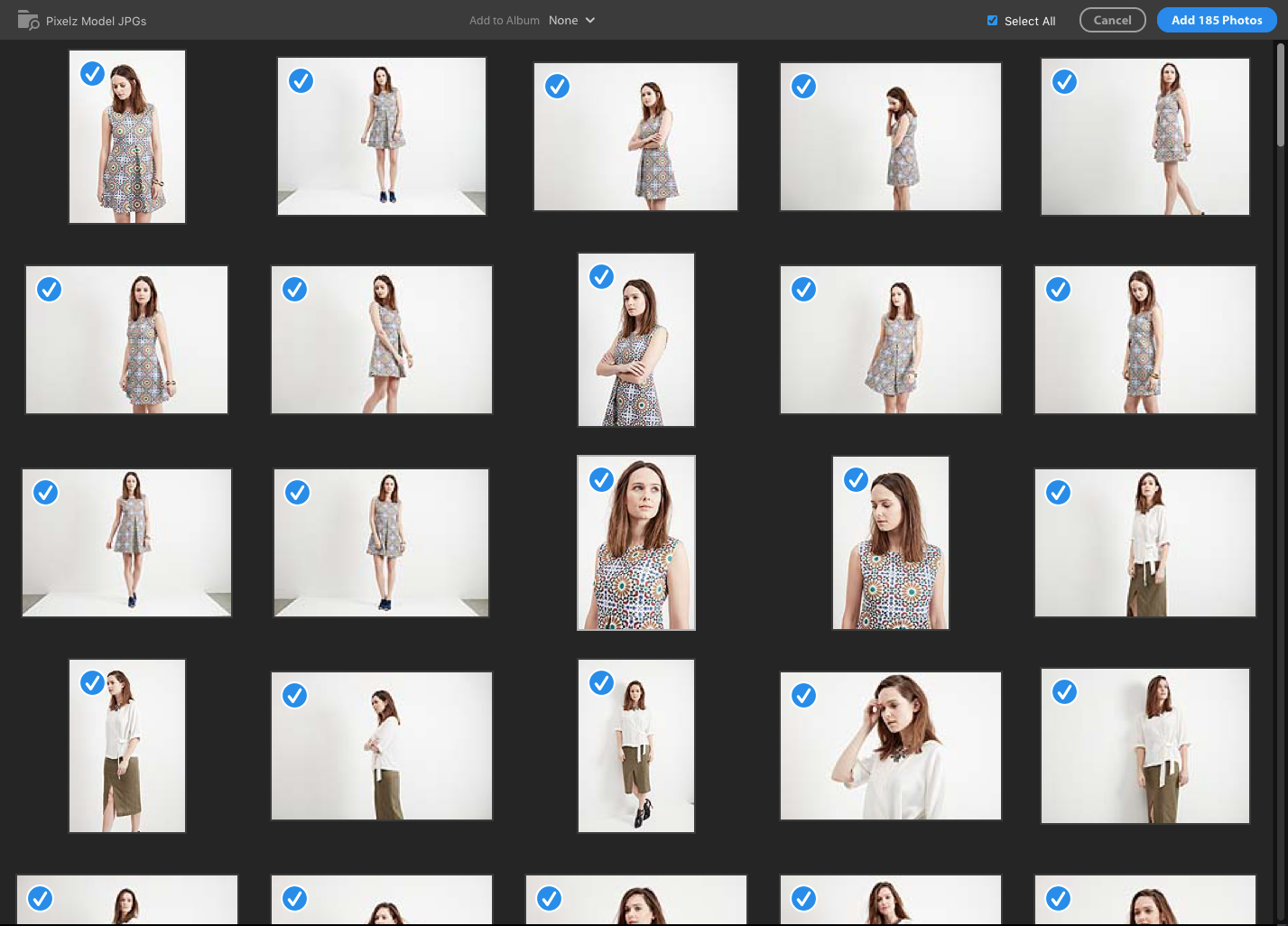Click the folder source icon beside Pixelz Model JPGs
The height and width of the screenshot is (926, 1288).
coord(28,20)
